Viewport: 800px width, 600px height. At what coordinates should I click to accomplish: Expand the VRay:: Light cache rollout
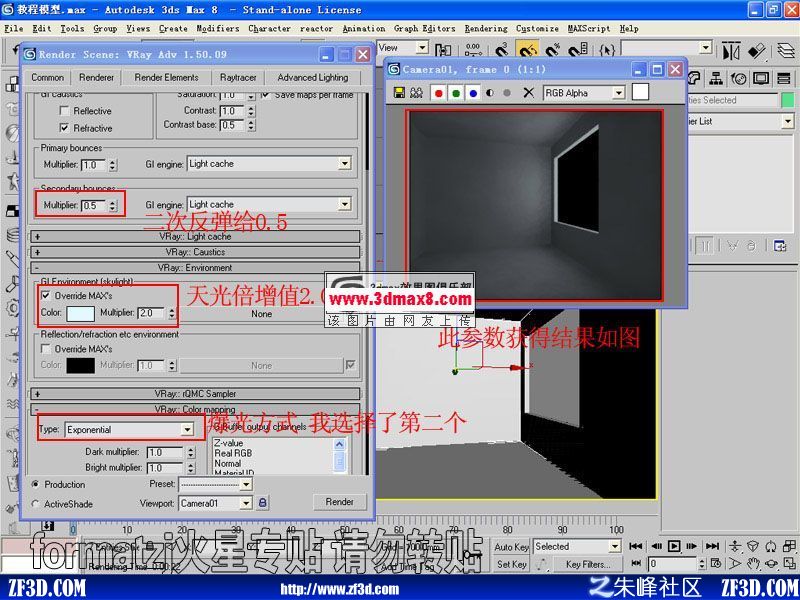coord(195,237)
